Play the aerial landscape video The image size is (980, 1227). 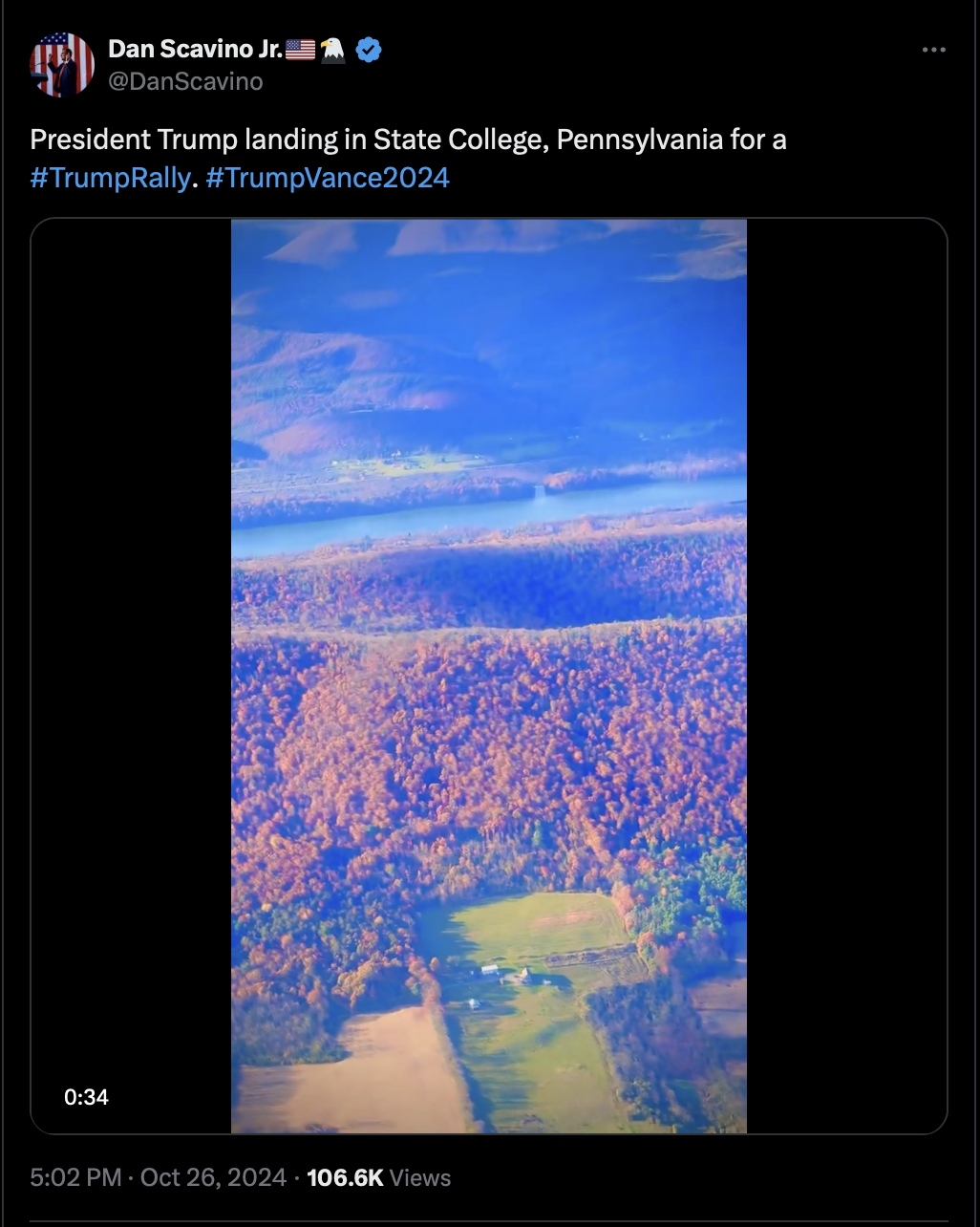tap(489, 676)
